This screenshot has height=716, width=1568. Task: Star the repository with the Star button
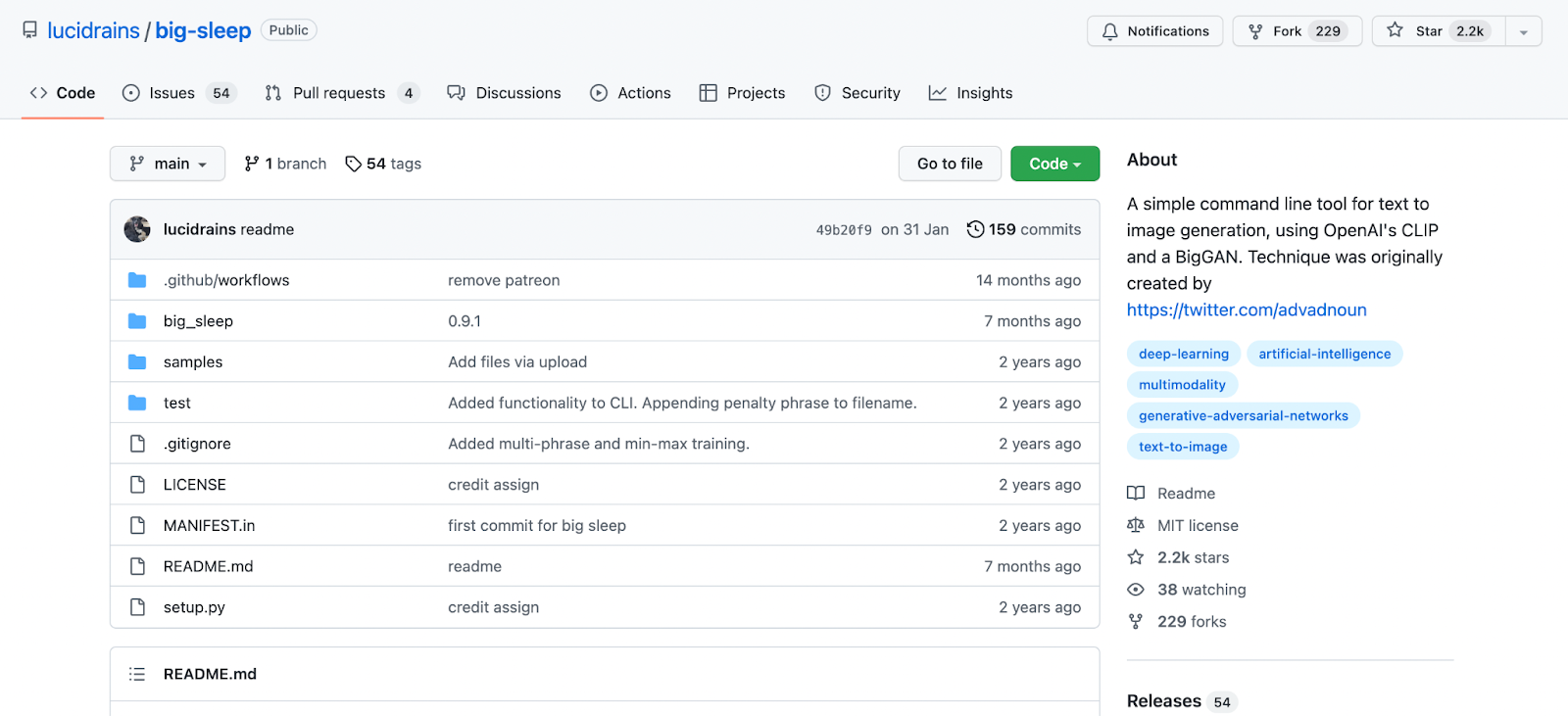[x=1439, y=31]
